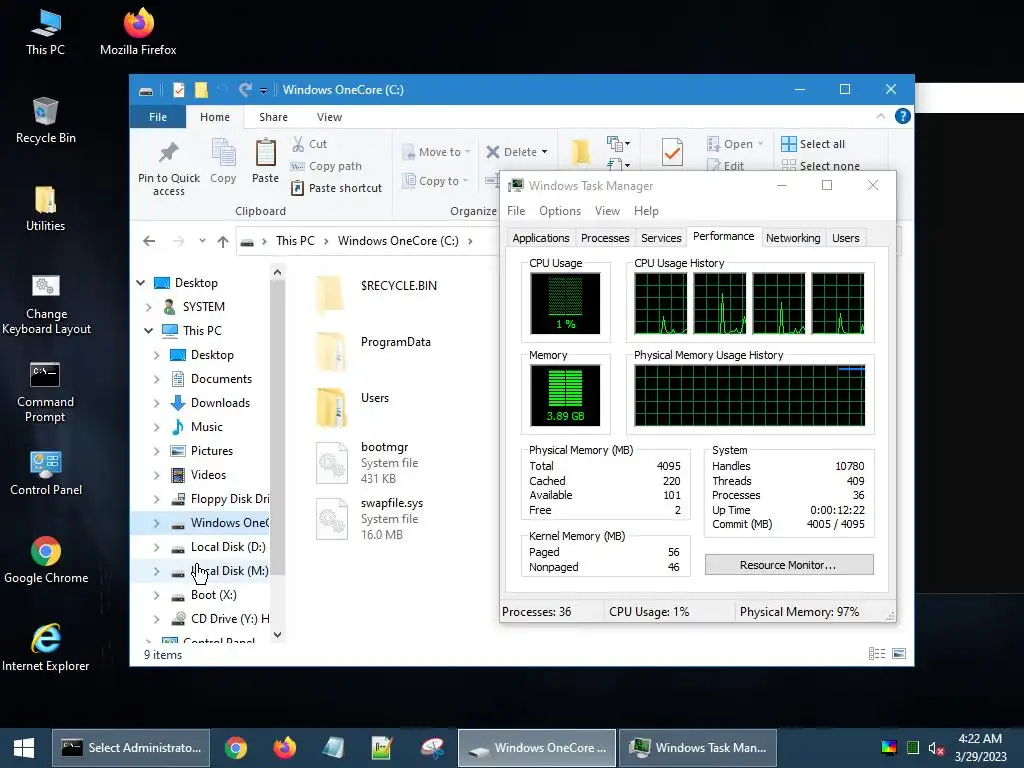The width and height of the screenshot is (1024, 768).
Task: Select the swapfile.sys file
Action: pyautogui.click(x=371, y=519)
